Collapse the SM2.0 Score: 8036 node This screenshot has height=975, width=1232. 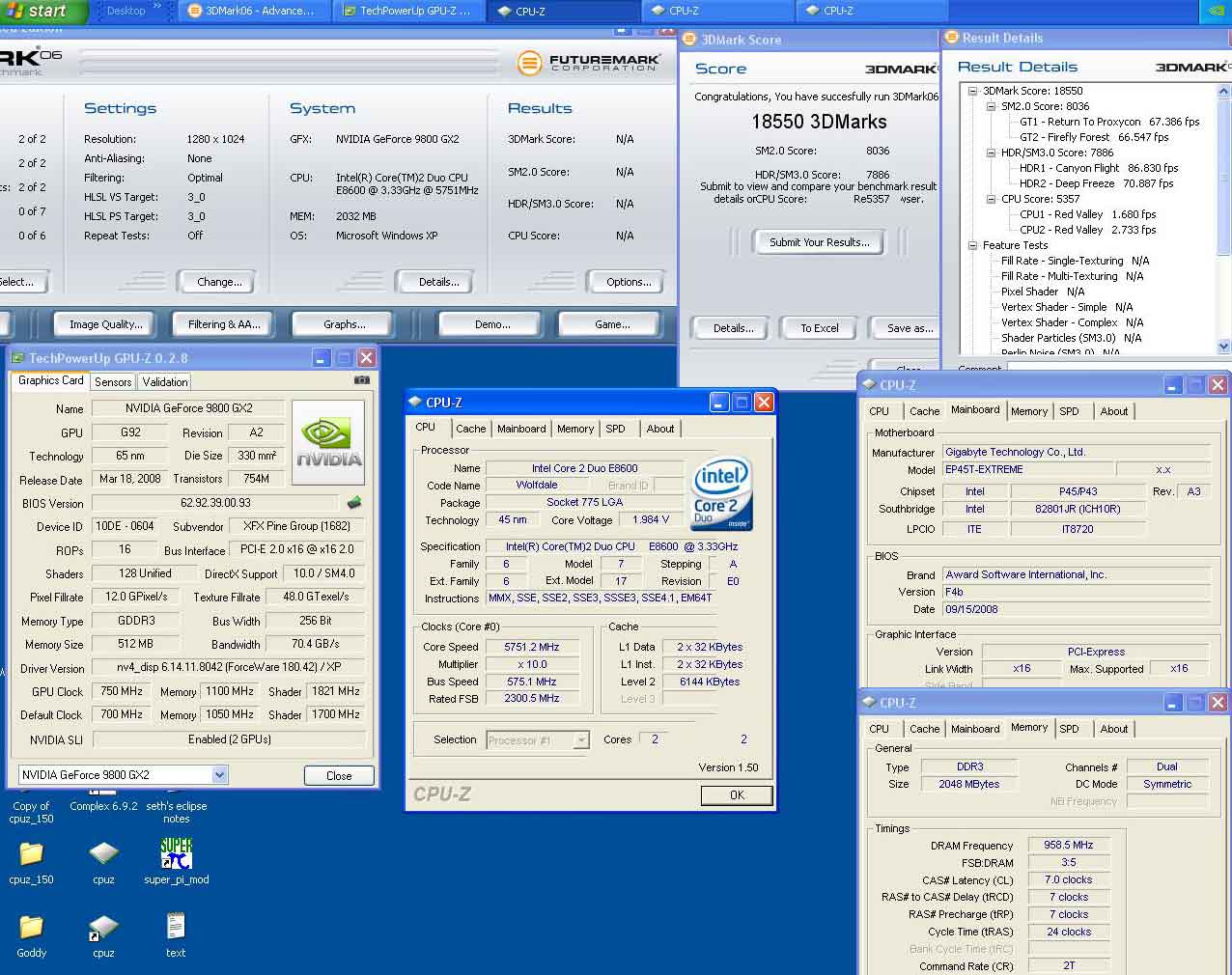coord(991,106)
